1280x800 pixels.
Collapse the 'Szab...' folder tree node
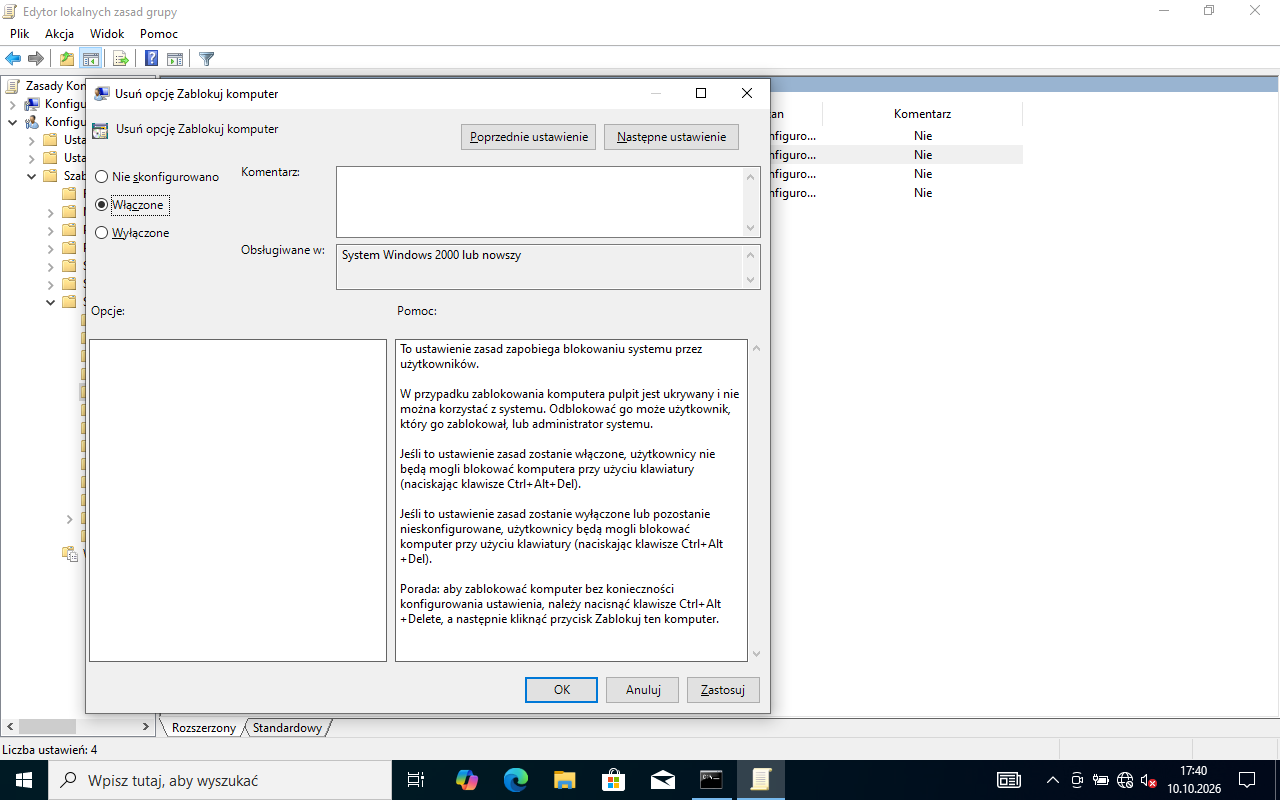tap(32, 177)
